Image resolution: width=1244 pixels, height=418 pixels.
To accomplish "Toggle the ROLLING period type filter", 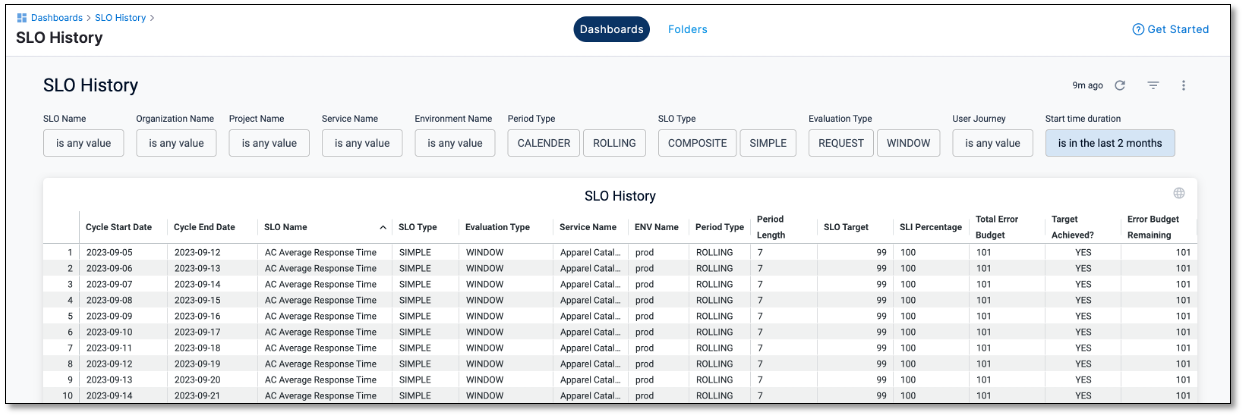I will point(614,143).
